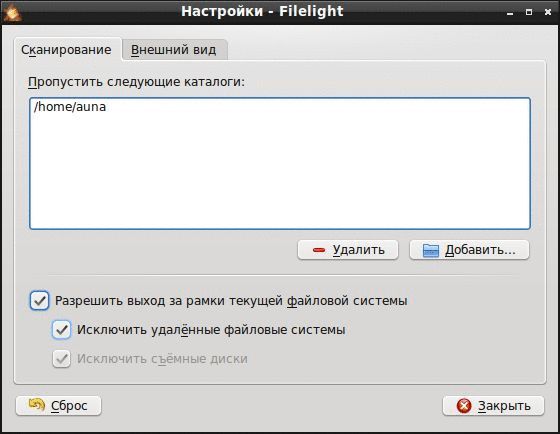
Task: Toggle Исключить съёмные диски checkbox
Action: [62, 359]
